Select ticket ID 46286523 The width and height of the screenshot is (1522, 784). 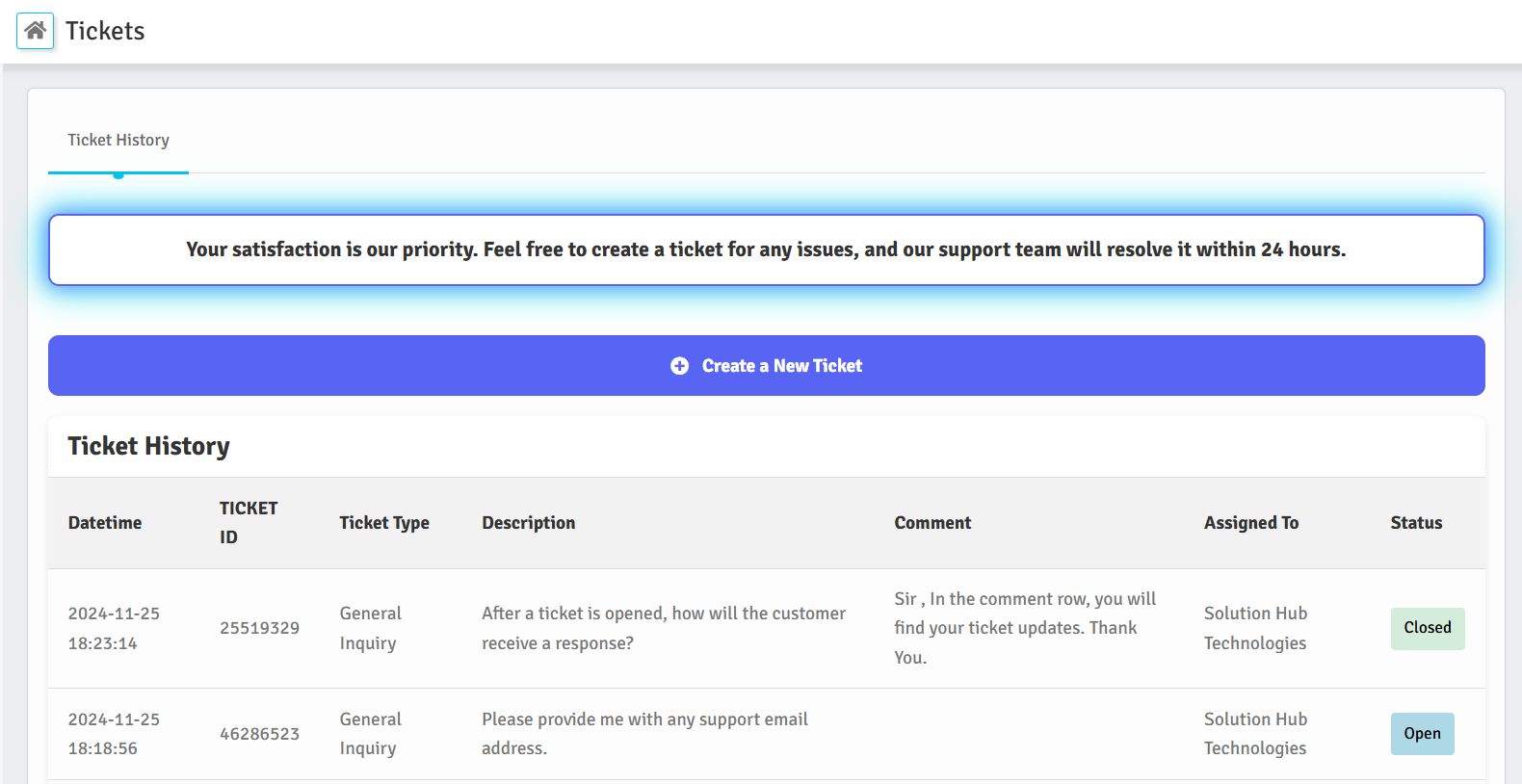coord(259,734)
